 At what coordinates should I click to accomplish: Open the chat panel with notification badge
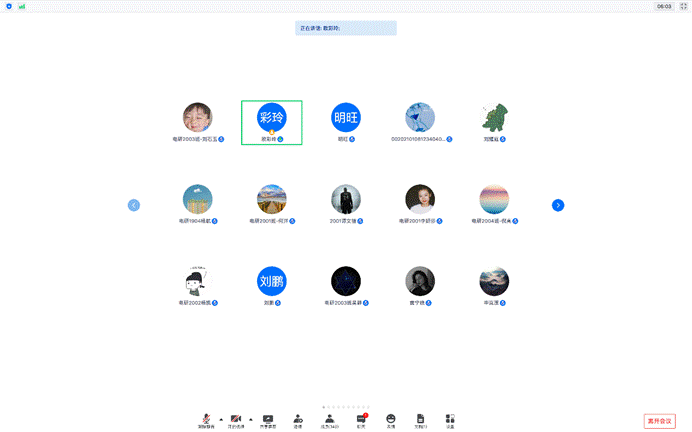(x=361, y=419)
